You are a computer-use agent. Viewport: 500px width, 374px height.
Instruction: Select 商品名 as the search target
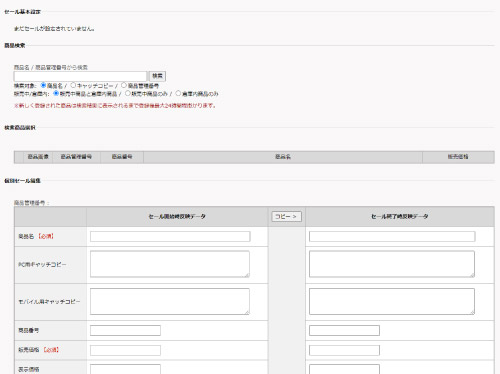tap(43, 85)
